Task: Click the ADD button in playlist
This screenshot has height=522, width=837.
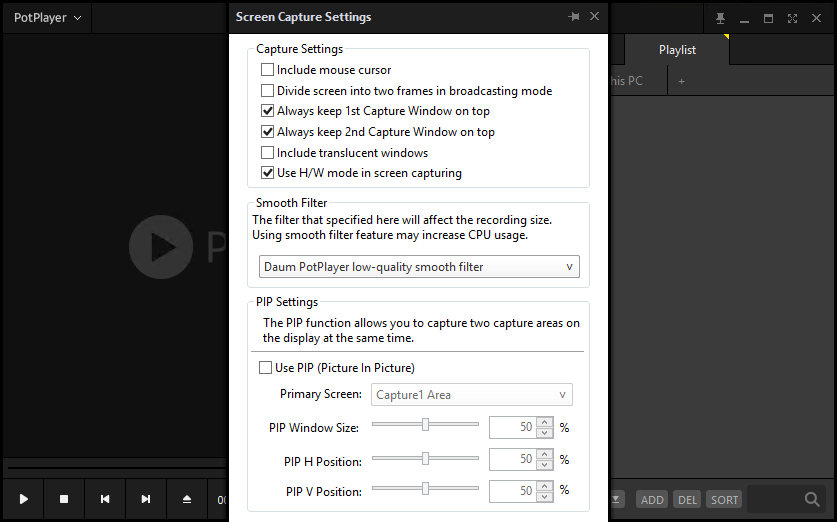Action: coord(652,500)
